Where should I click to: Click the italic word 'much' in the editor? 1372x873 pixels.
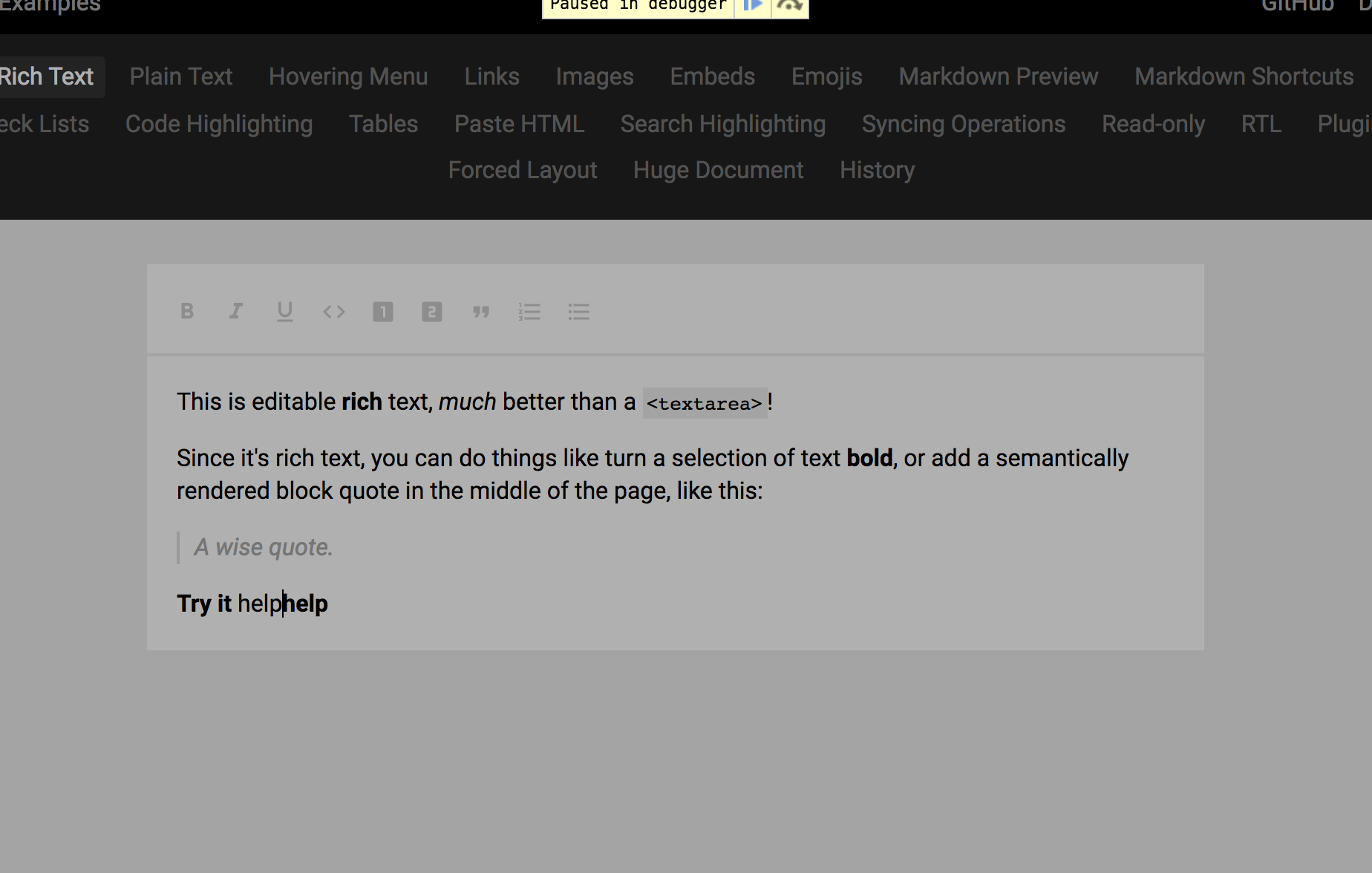click(467, 402)
